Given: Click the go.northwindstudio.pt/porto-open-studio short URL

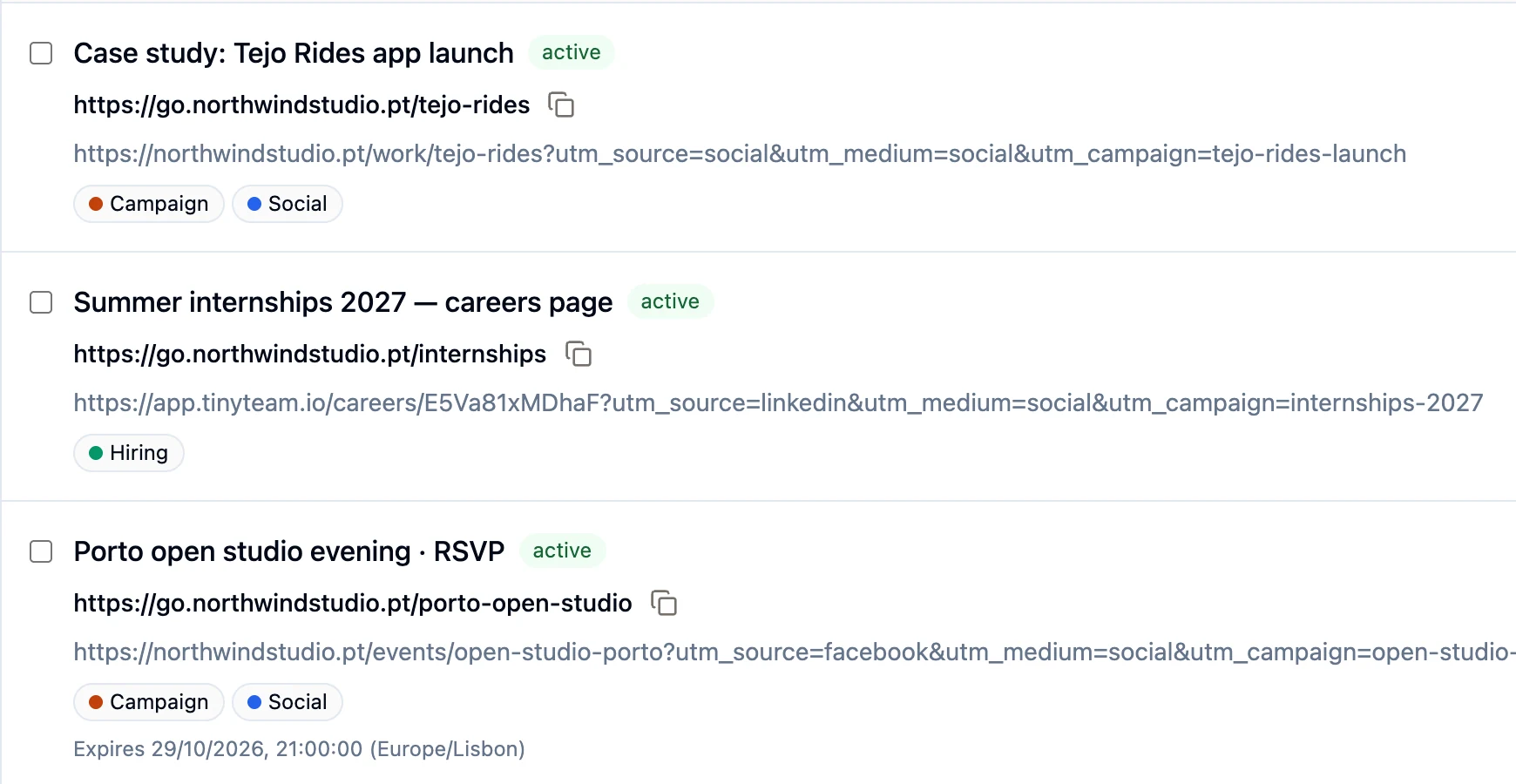Looking at the screenshot, I should (353, 603).
